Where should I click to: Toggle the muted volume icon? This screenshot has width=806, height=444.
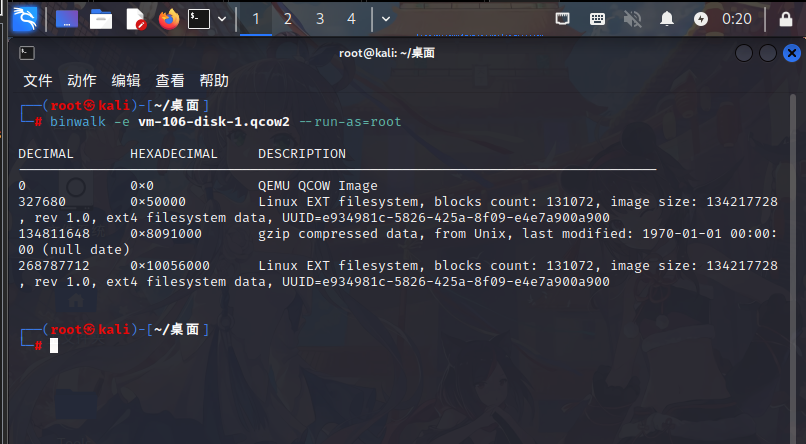pyautogui.click(x=632, y=19)
